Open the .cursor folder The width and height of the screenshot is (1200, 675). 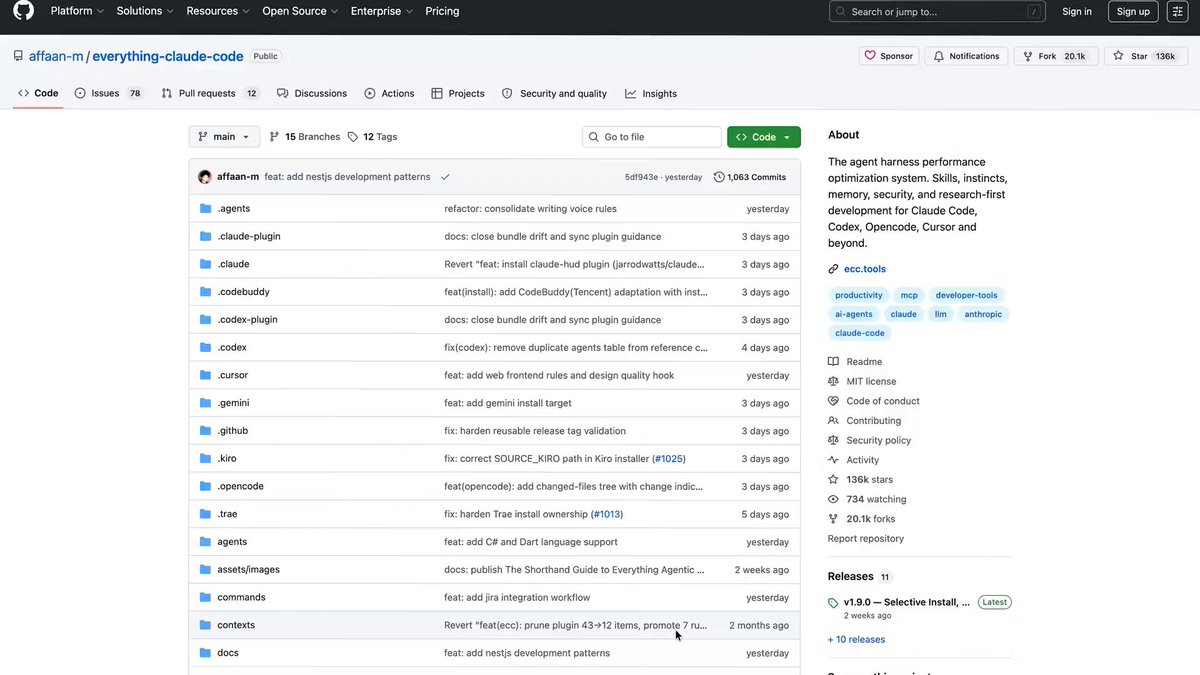tap(232, 375)
